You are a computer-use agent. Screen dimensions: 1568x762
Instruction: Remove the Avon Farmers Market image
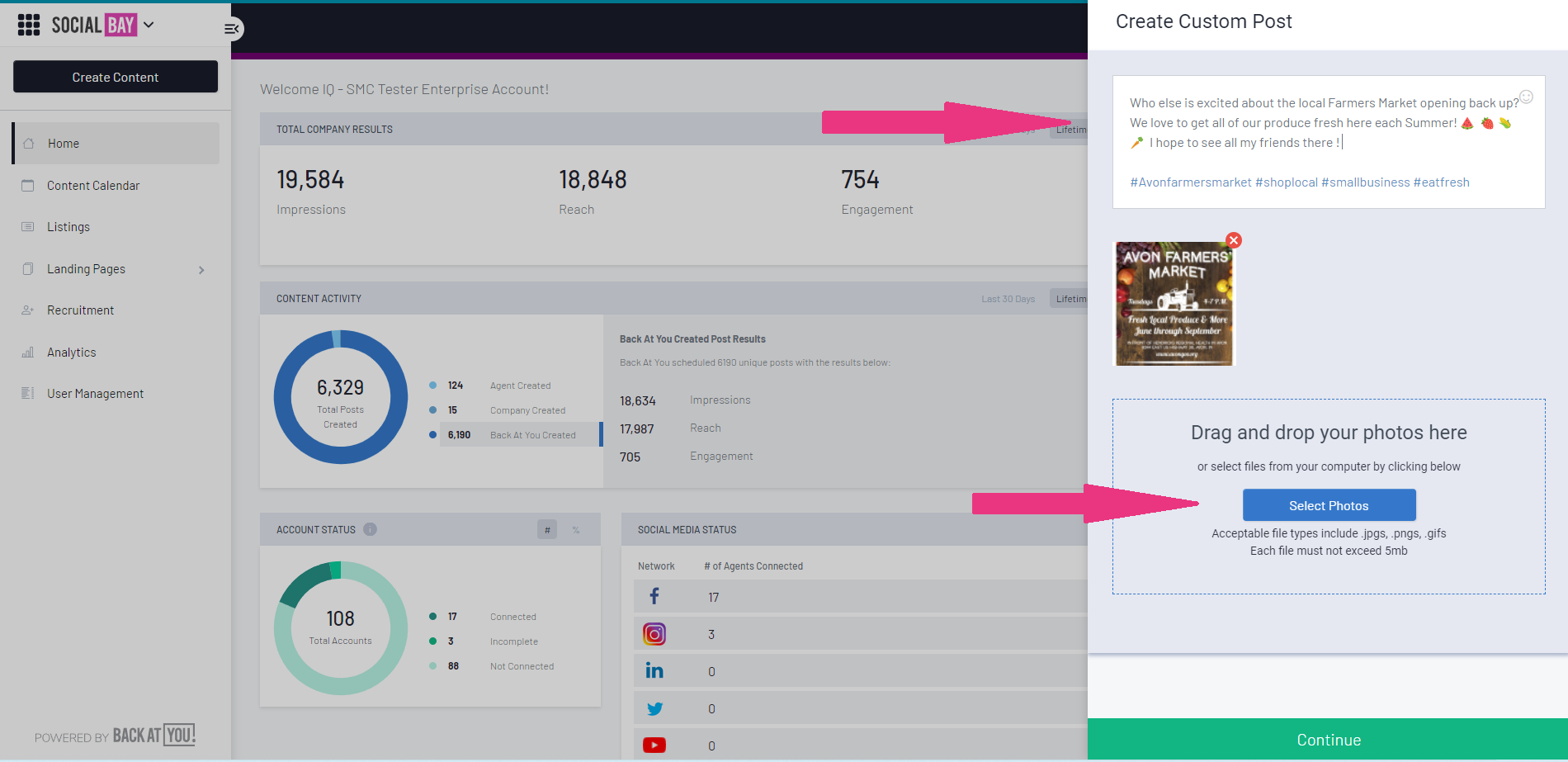pyautogui.click(x=1234, y=240)
